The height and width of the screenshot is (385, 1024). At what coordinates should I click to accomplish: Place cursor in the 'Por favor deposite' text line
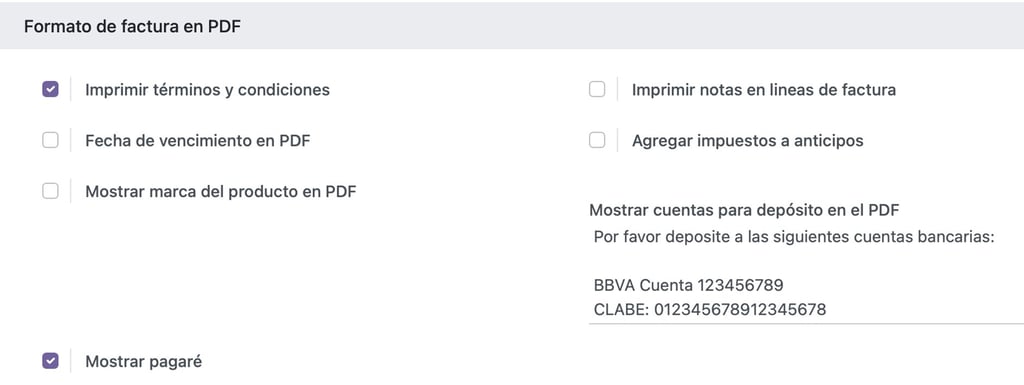(793, 237)
